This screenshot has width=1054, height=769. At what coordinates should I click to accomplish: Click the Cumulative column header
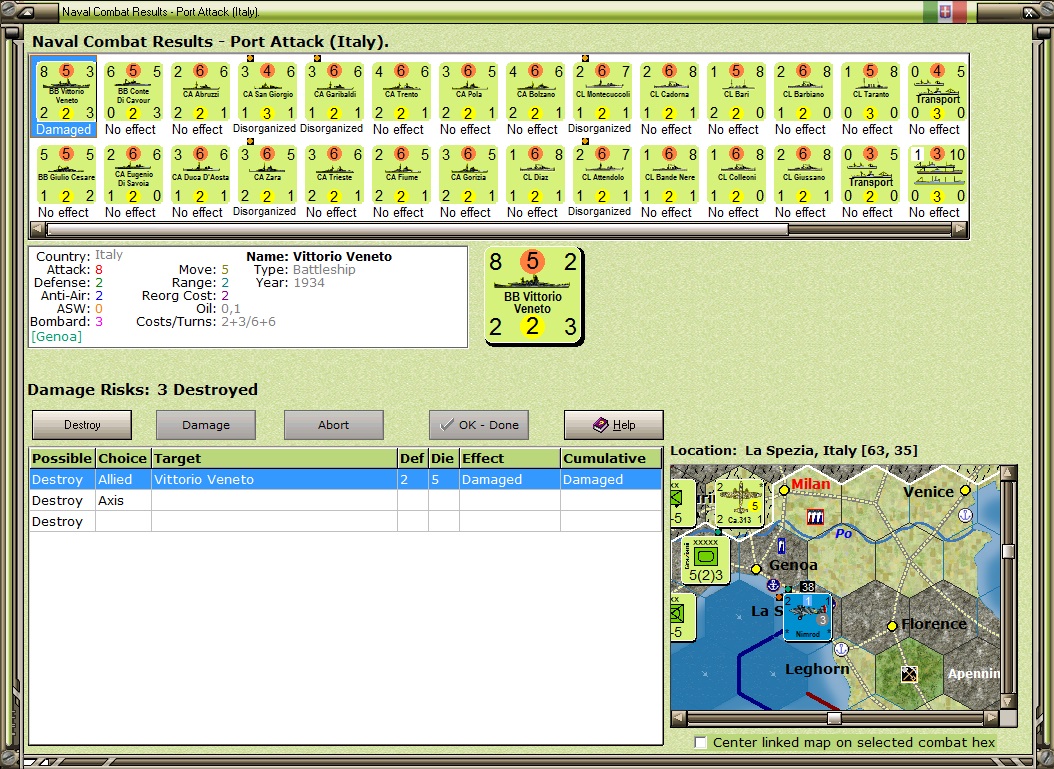(x=610, y=458)
